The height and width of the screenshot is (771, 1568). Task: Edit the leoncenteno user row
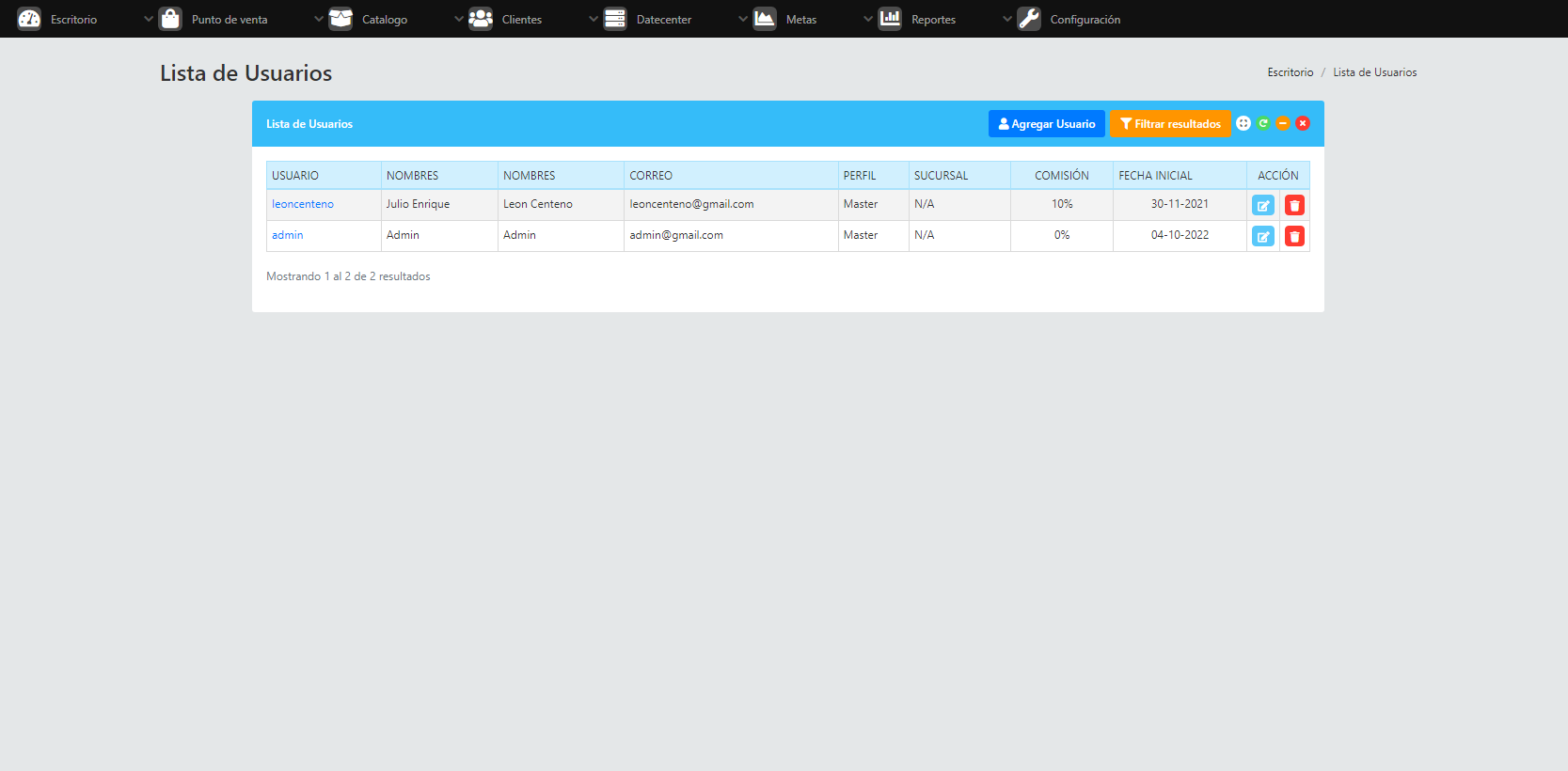coord(1263,205)
